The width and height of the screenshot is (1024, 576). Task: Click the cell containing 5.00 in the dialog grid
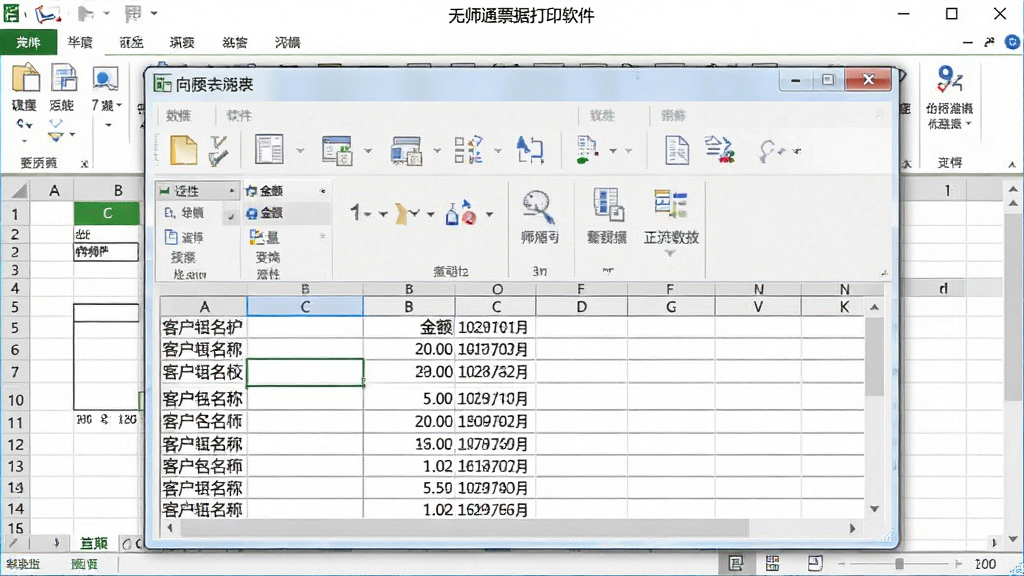[409, 398]
